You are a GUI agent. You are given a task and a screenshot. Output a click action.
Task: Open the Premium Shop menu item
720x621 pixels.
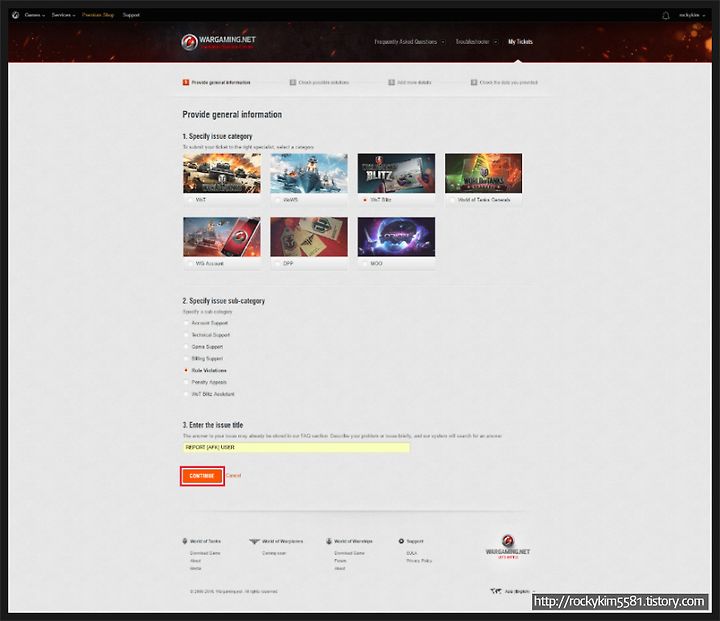tap(98, 15)
